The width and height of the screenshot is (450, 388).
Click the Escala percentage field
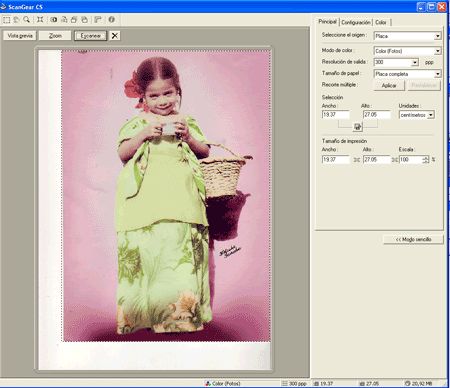[x=411, y=160]
